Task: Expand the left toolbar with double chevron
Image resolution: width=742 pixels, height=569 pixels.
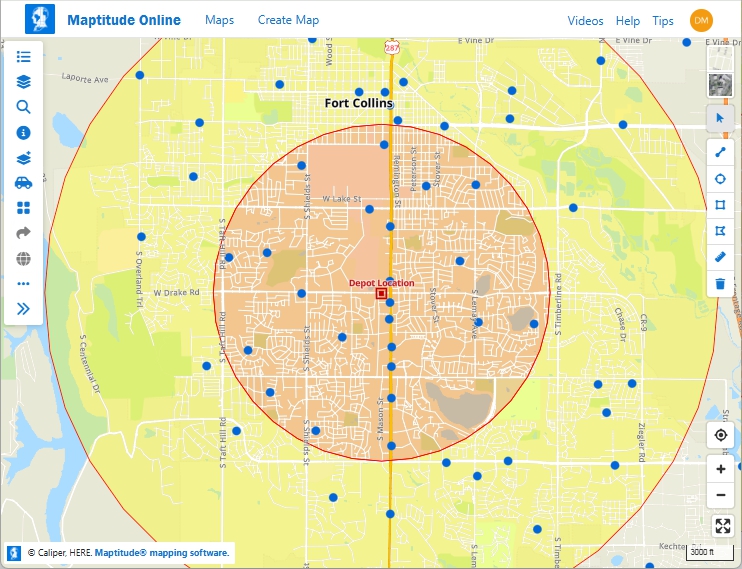Action: tap(23, 309)
